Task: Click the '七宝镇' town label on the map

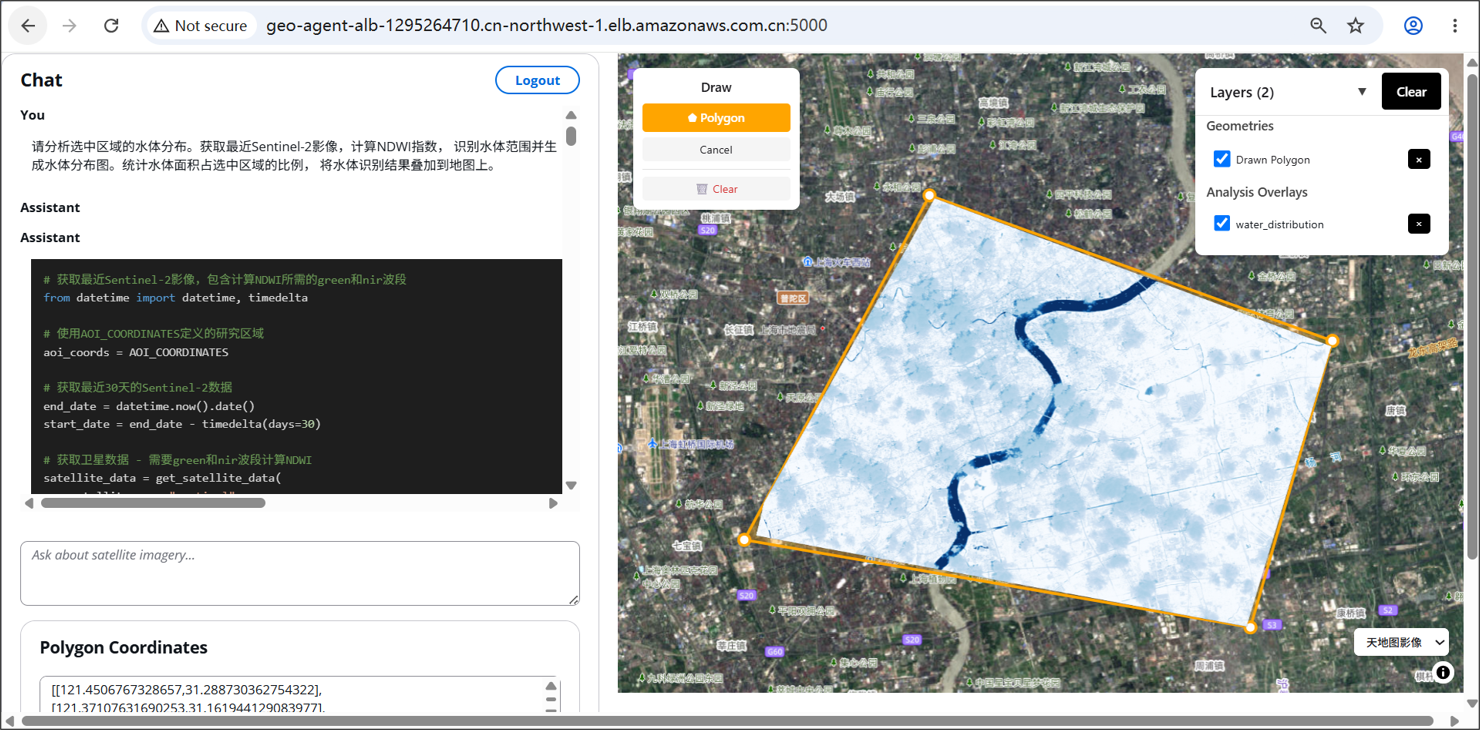Action: [686, 547]
